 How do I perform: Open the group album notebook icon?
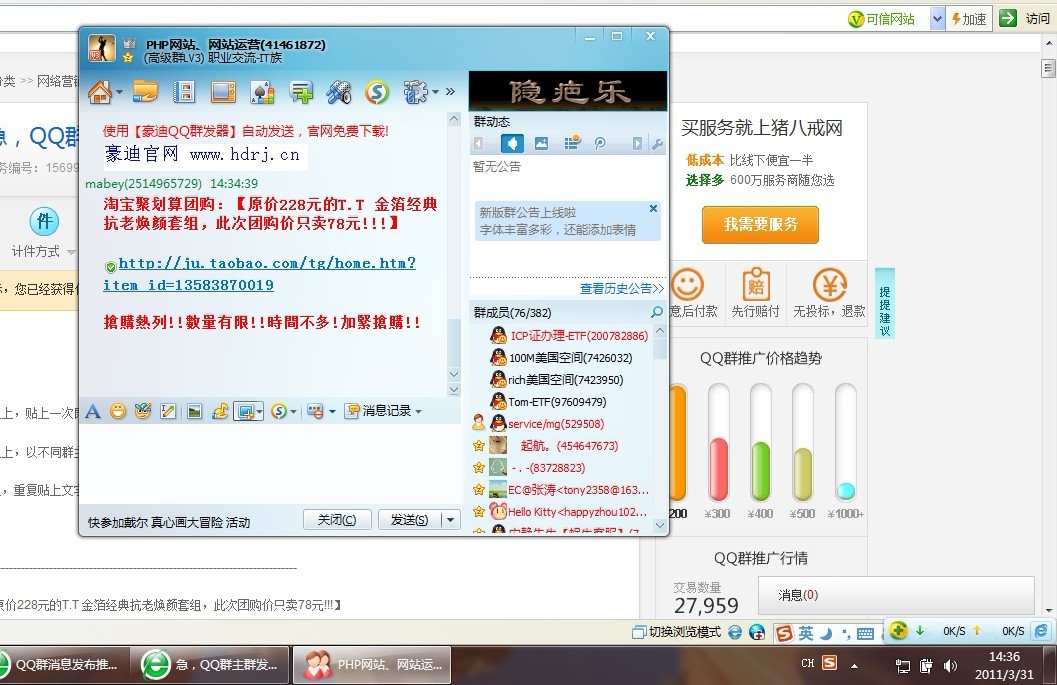coord(184,92)
